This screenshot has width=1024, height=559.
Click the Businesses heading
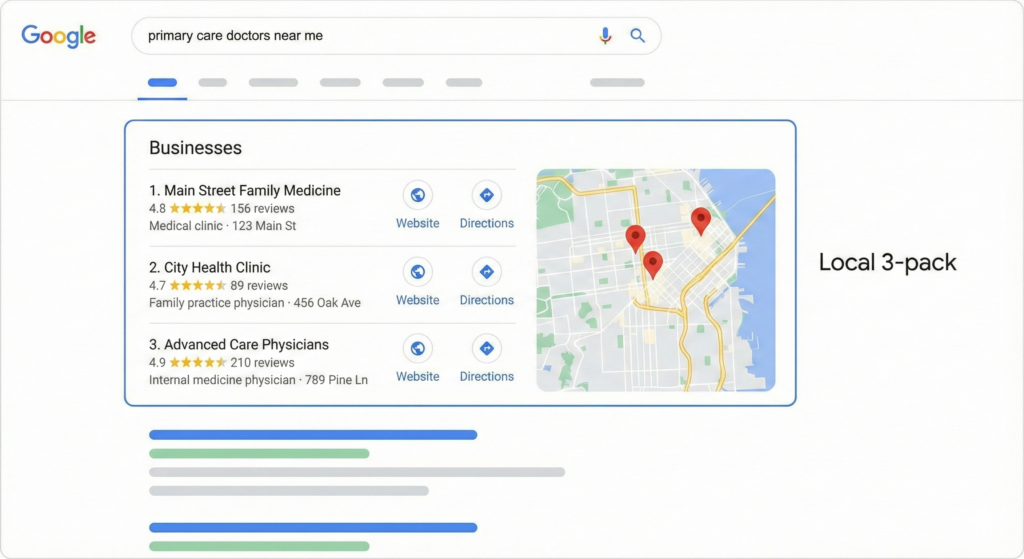(195, 148)
